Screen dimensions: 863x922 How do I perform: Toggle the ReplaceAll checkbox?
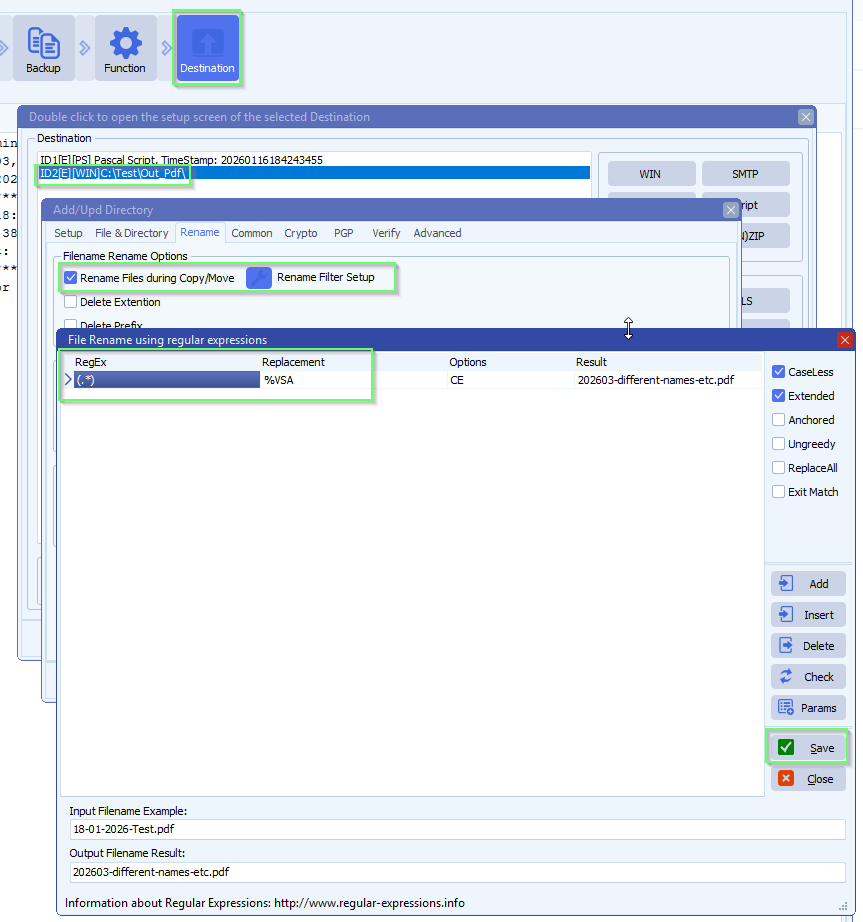click(778, 467)
